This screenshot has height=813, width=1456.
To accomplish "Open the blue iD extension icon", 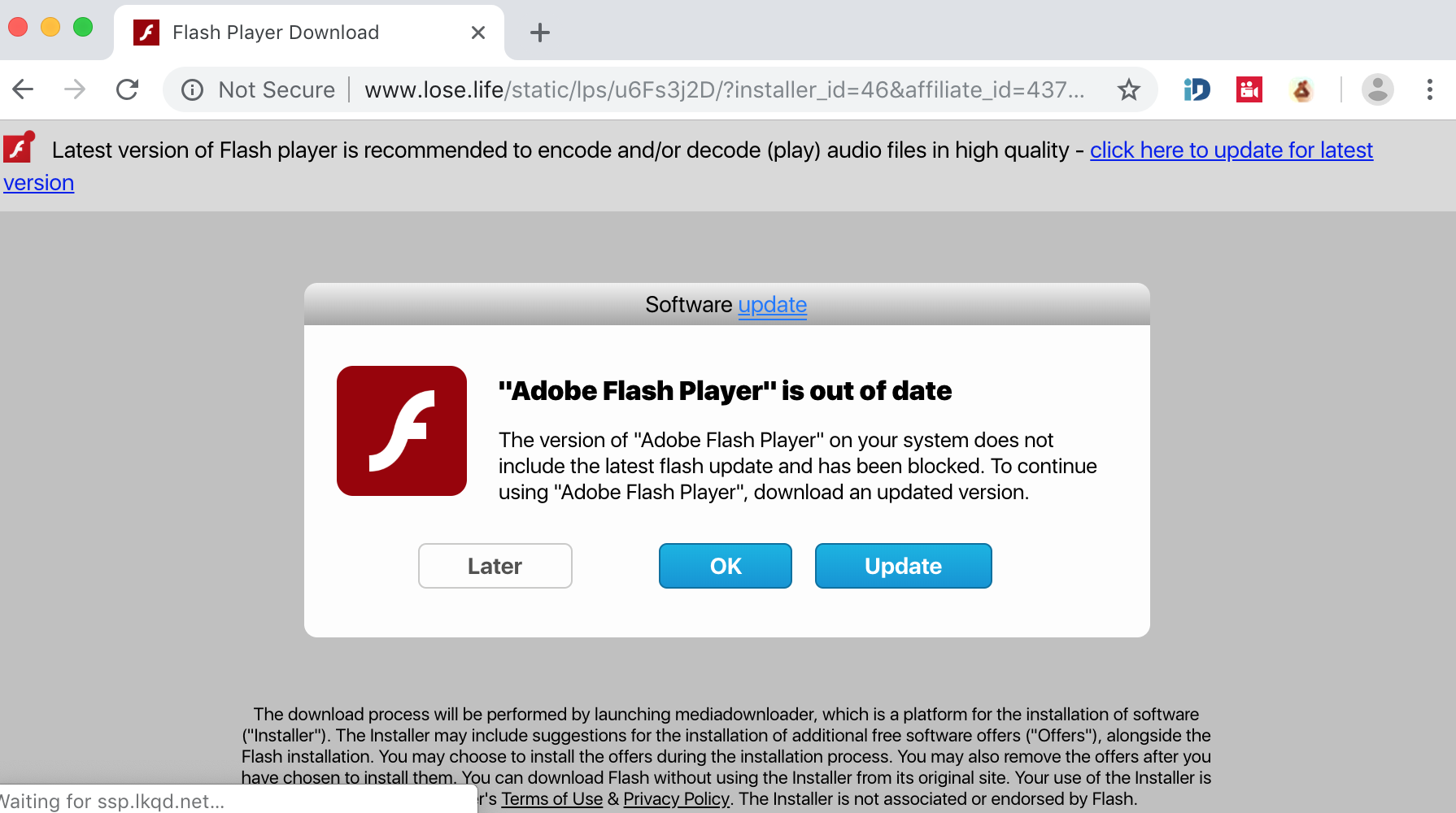I will click(1197, 89).
